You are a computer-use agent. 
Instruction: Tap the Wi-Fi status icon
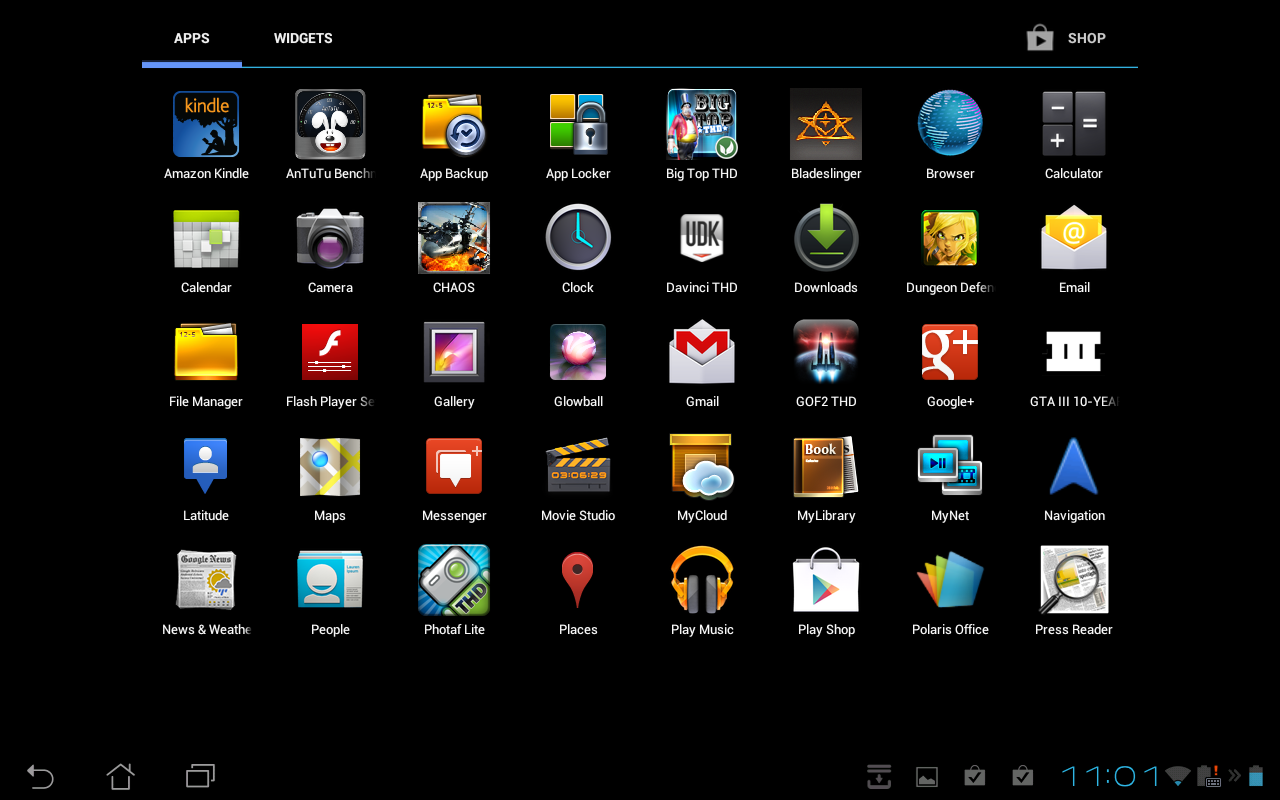[x=1178, y=776]
